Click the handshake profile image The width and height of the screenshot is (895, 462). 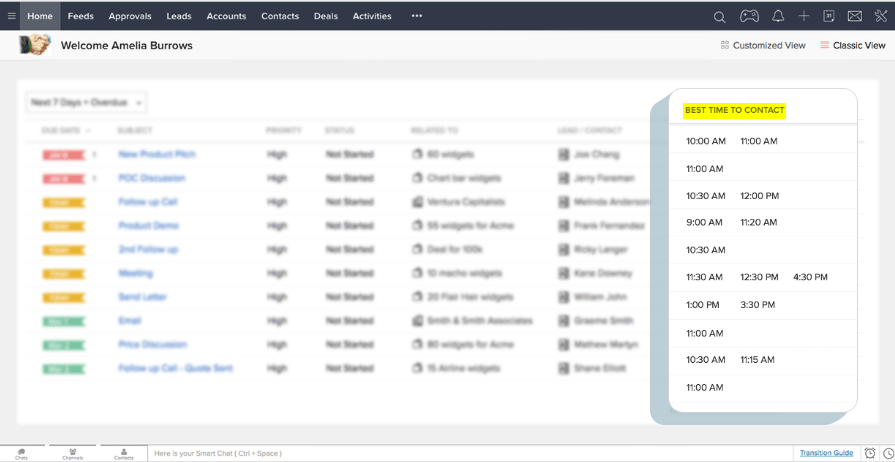(x=34, y=45)
